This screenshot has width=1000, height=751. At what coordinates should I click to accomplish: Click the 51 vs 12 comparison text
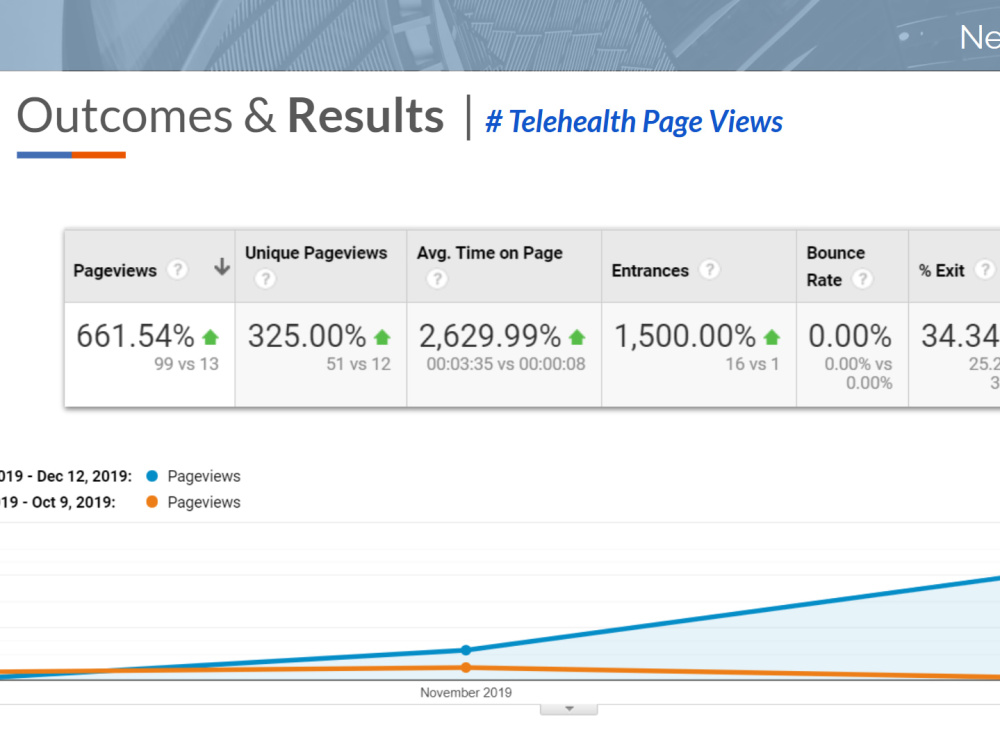point(358,364)
